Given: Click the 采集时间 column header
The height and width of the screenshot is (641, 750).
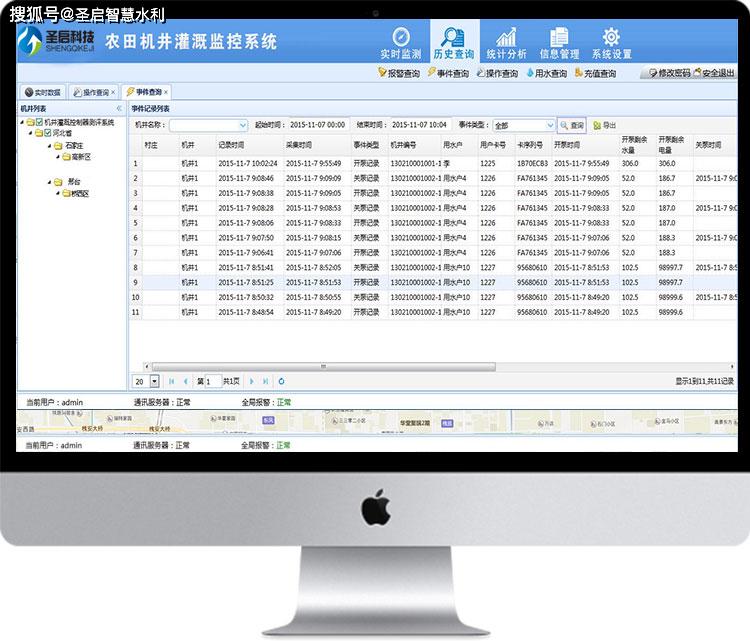Looking at the screenshot, I should [316, 145].
